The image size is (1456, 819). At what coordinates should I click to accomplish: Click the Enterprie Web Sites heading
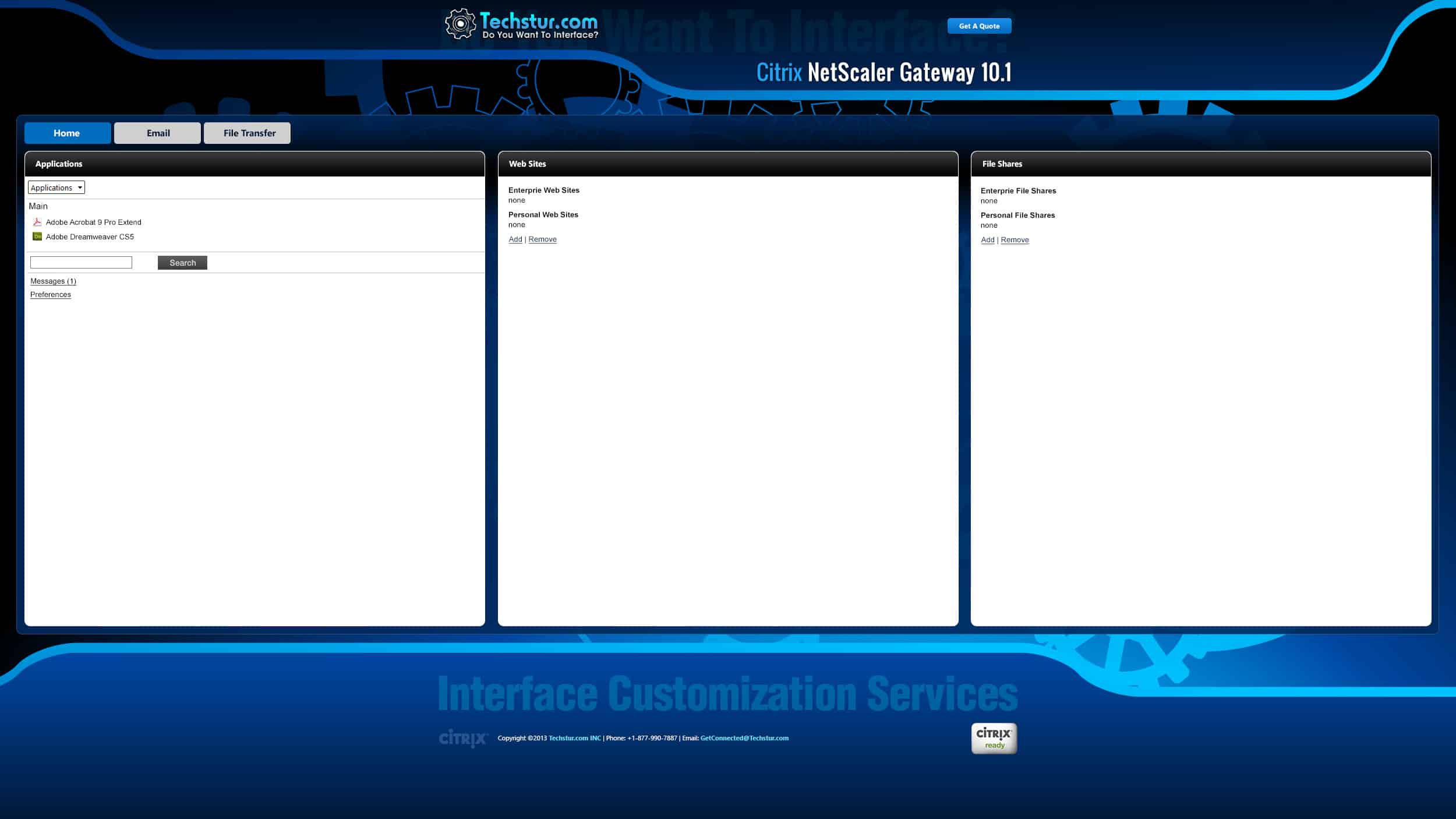coord(544,190)
